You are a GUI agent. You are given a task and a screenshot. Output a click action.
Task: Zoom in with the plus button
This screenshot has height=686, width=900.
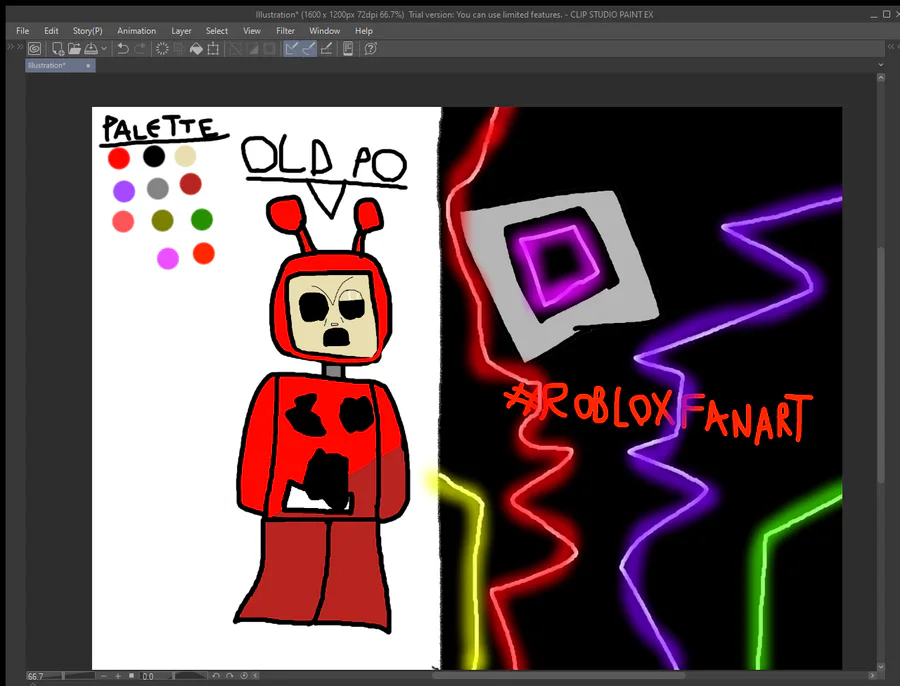pyautogui.click(x=118, y=676)
